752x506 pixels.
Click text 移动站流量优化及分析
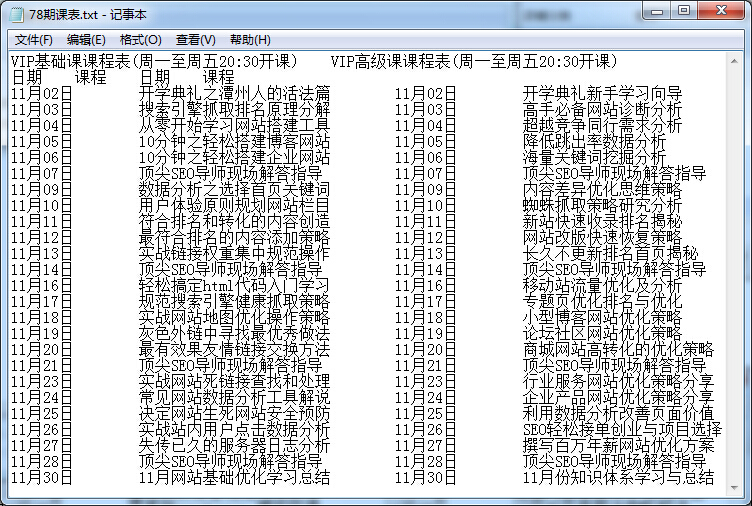click(602, 285)
